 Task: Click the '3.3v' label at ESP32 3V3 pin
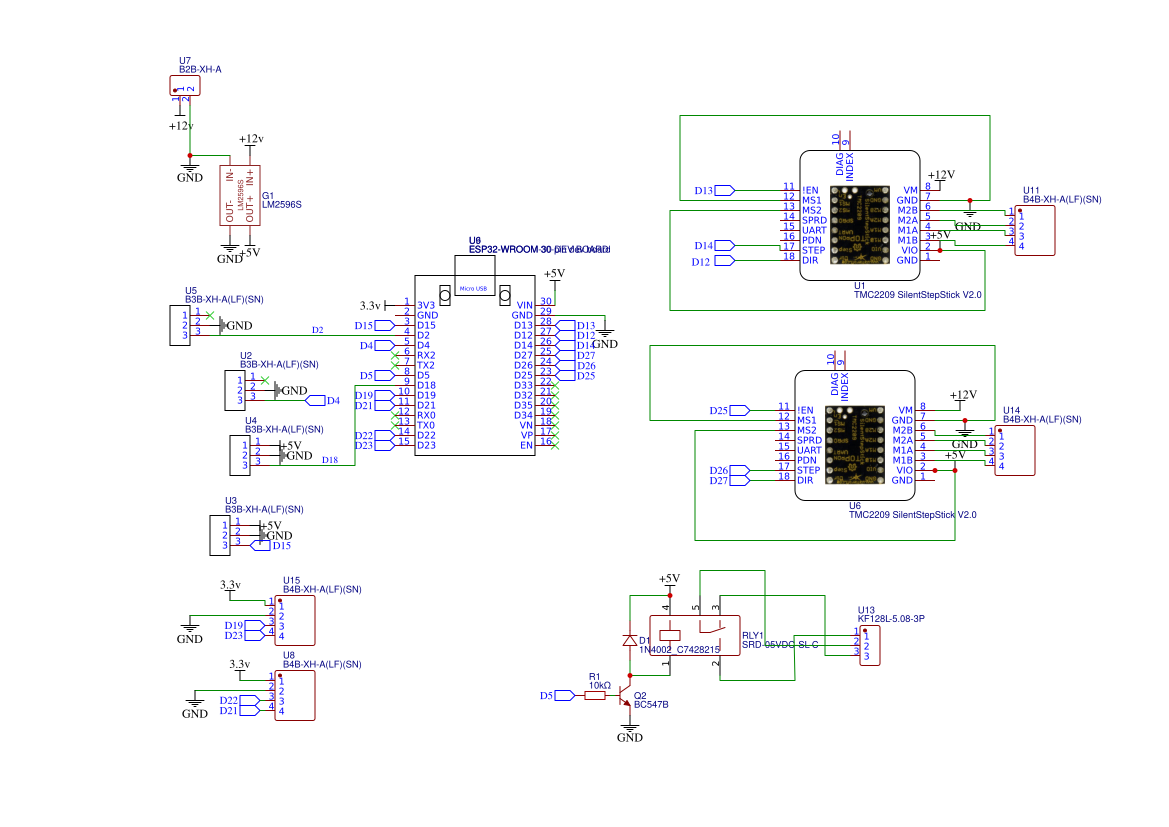[370, 306]
